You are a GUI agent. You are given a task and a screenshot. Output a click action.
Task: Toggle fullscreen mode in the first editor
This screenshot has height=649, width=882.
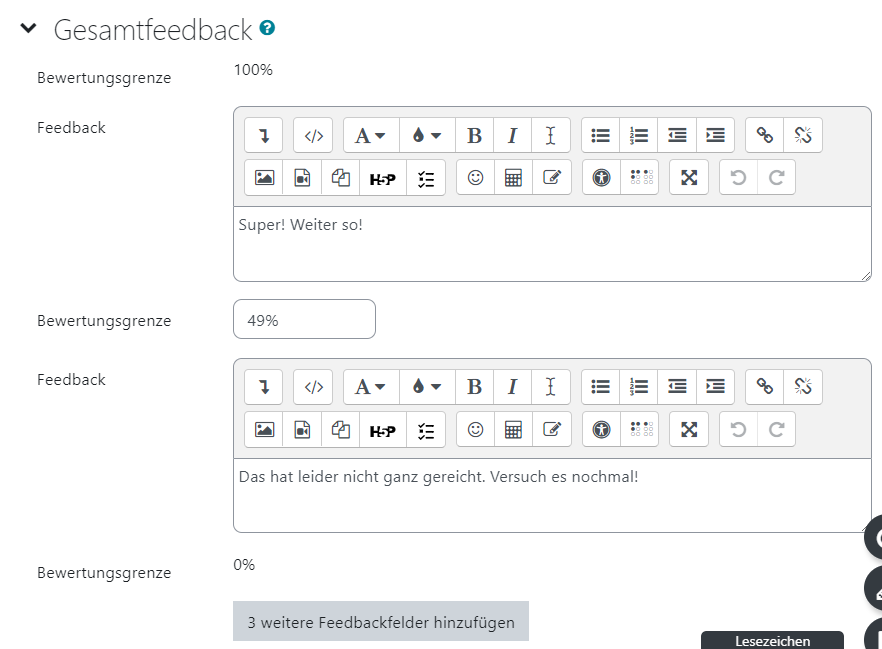pos(688,178)
